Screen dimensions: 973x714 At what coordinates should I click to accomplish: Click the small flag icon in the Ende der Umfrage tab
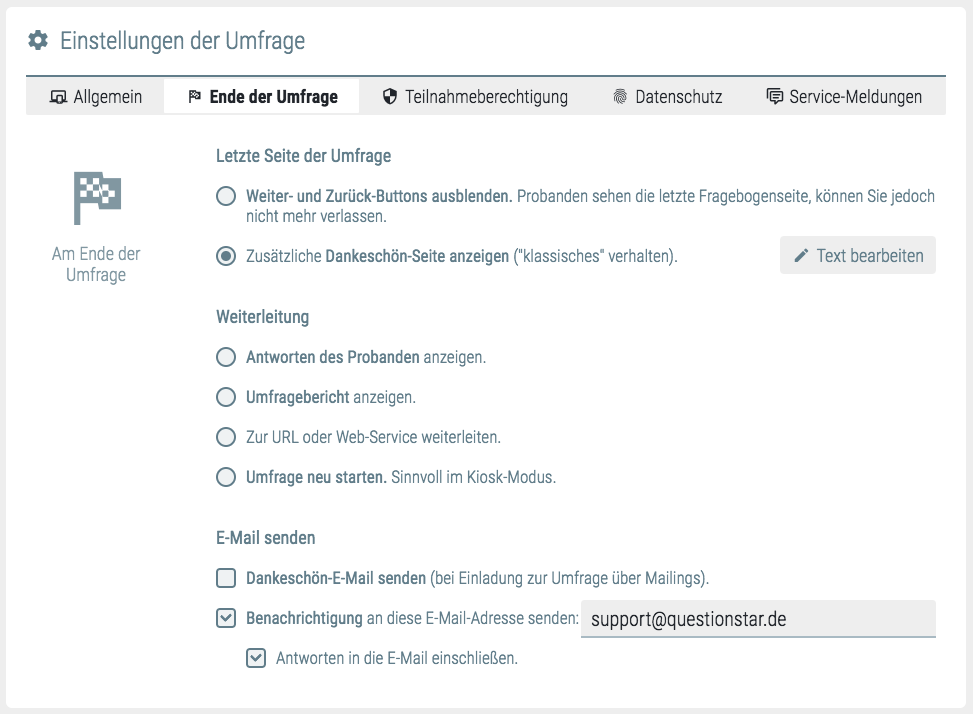[x=195, y=97]
